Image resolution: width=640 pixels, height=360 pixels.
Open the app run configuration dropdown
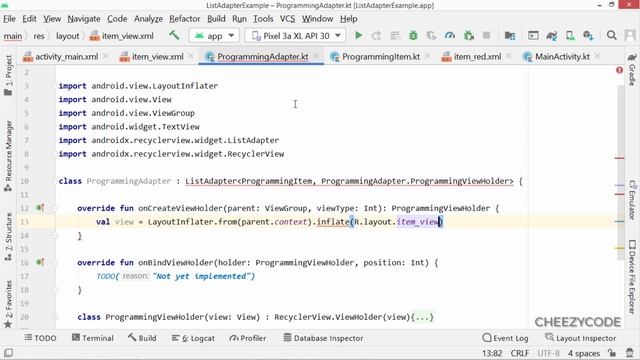tap(214, 36)
